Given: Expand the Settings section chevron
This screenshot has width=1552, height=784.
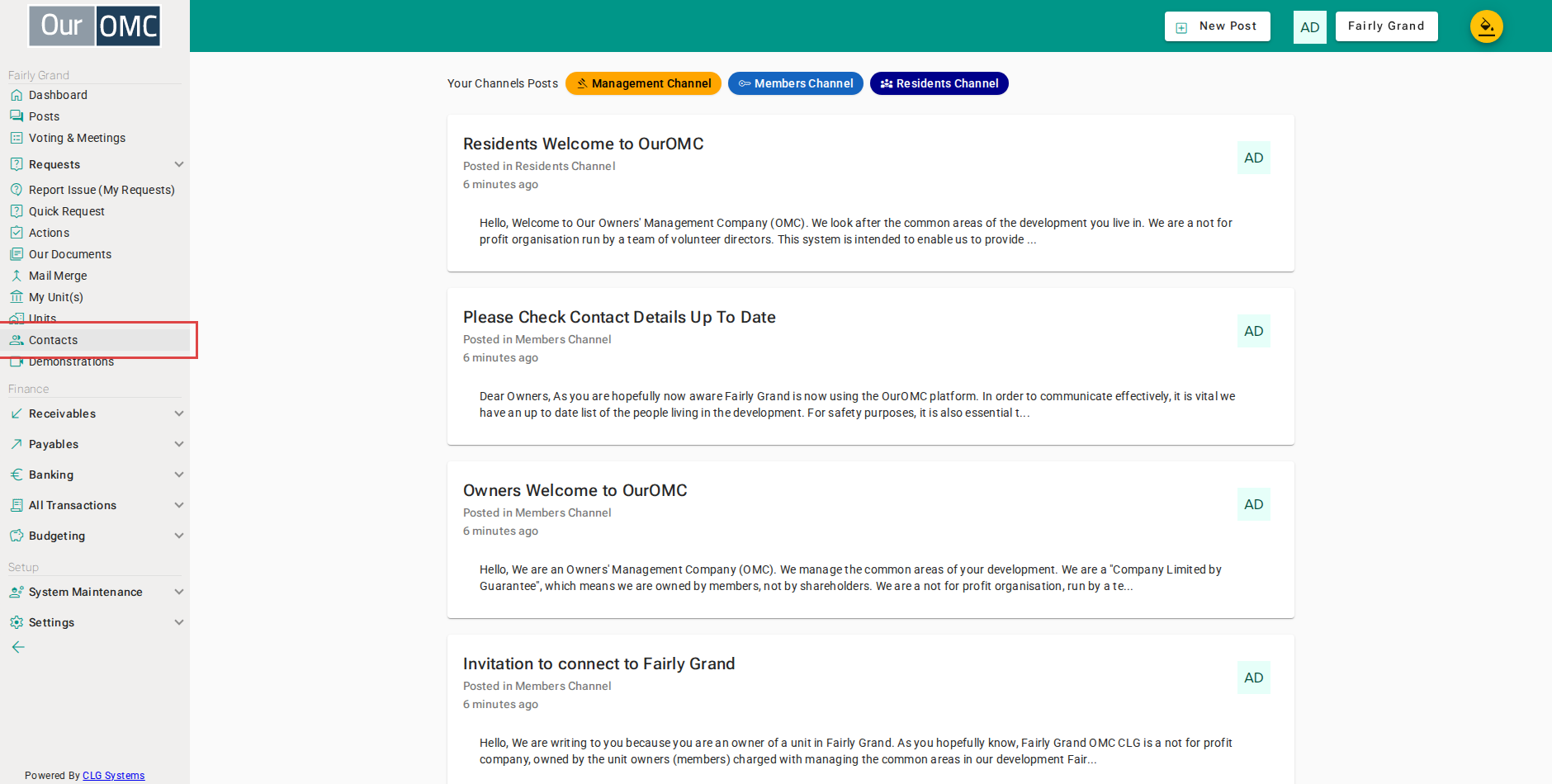Looking at the screenshot, I should point(179,622).
